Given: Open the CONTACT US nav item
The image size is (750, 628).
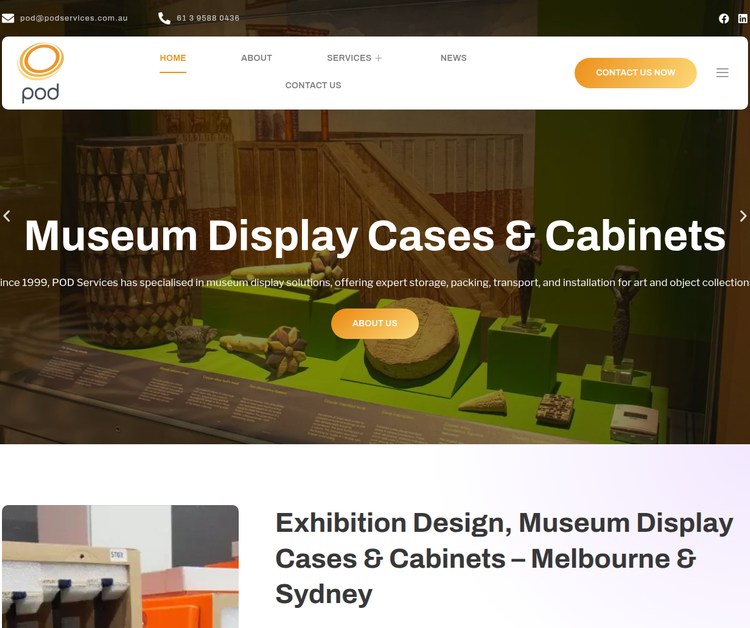Looking at the screenshot, I should coord(313,85).
